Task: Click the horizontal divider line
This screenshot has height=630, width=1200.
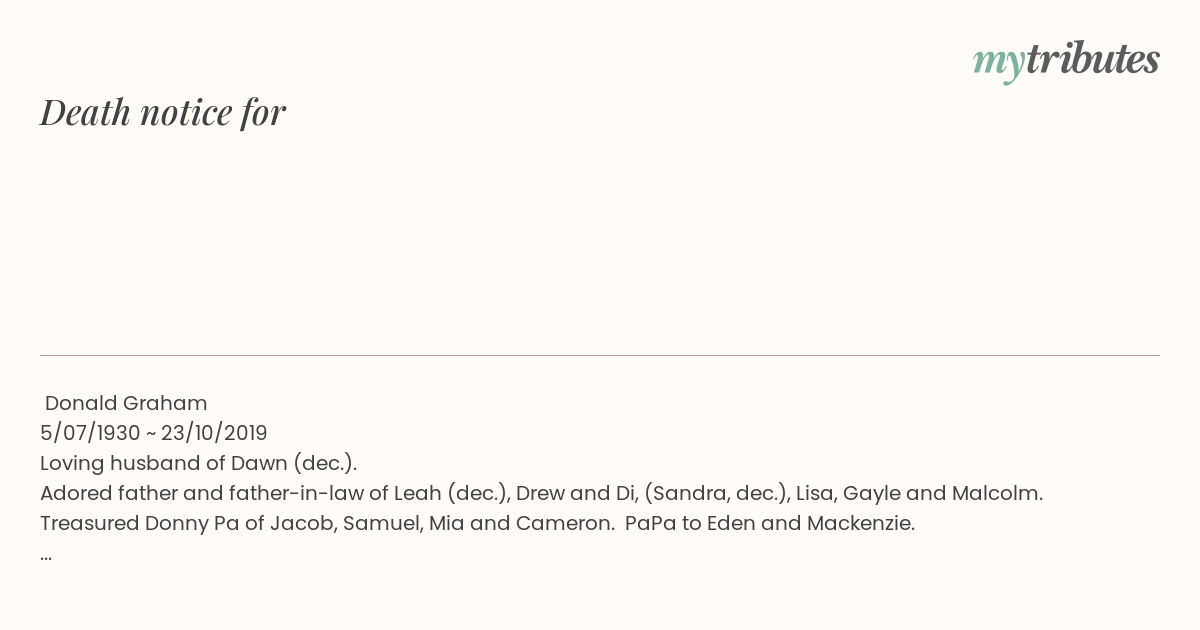Action: click(x=600, y=355)
